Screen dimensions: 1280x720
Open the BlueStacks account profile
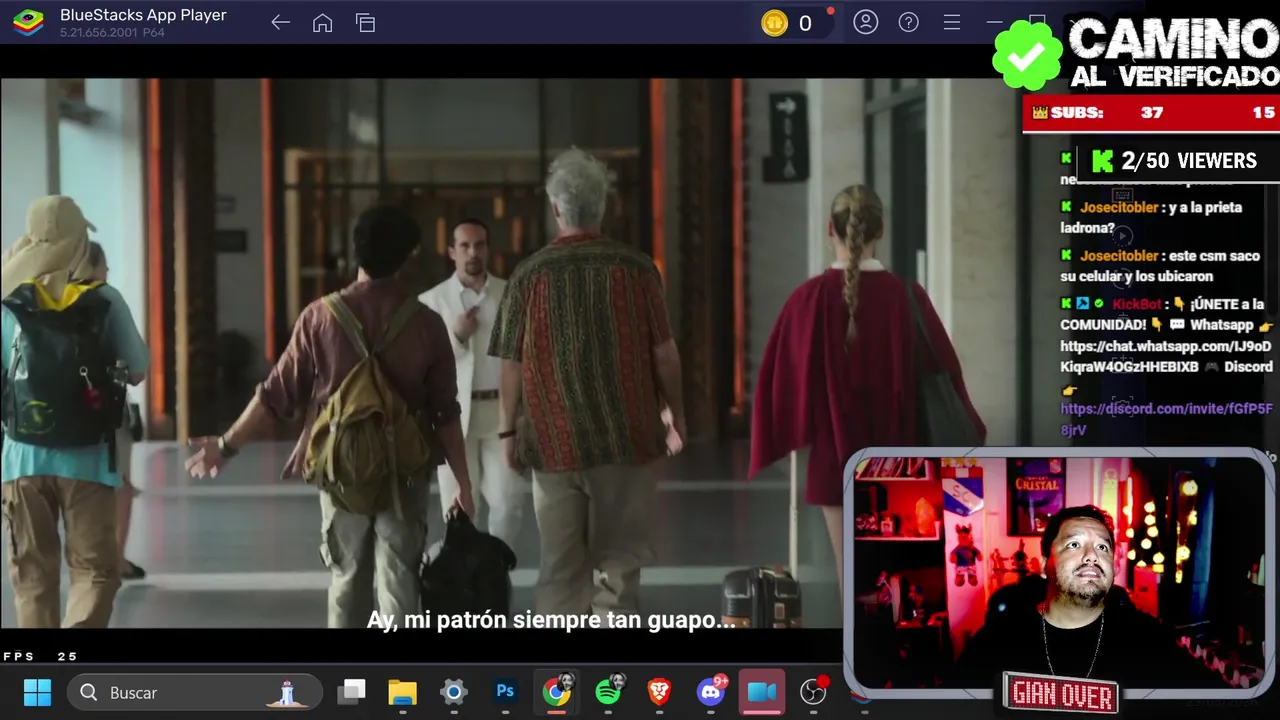866,22
